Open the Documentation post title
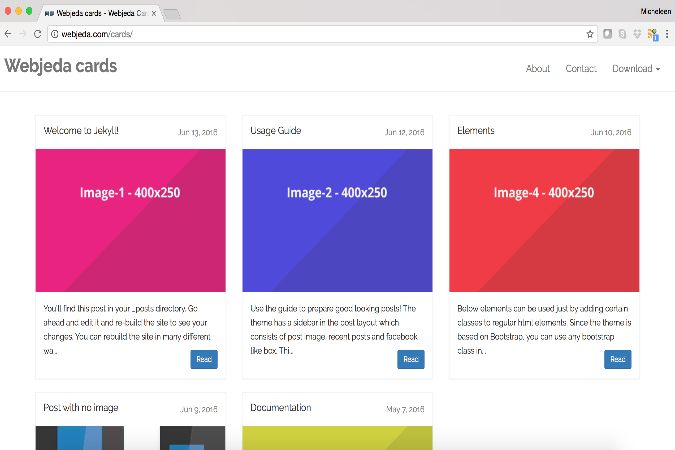This screenshot has height=450, width=675. (x=281, y=407)
